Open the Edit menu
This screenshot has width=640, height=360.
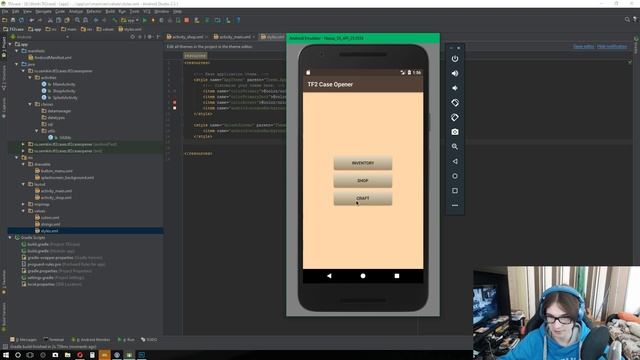pyautogui.click(x=16, y=11)
